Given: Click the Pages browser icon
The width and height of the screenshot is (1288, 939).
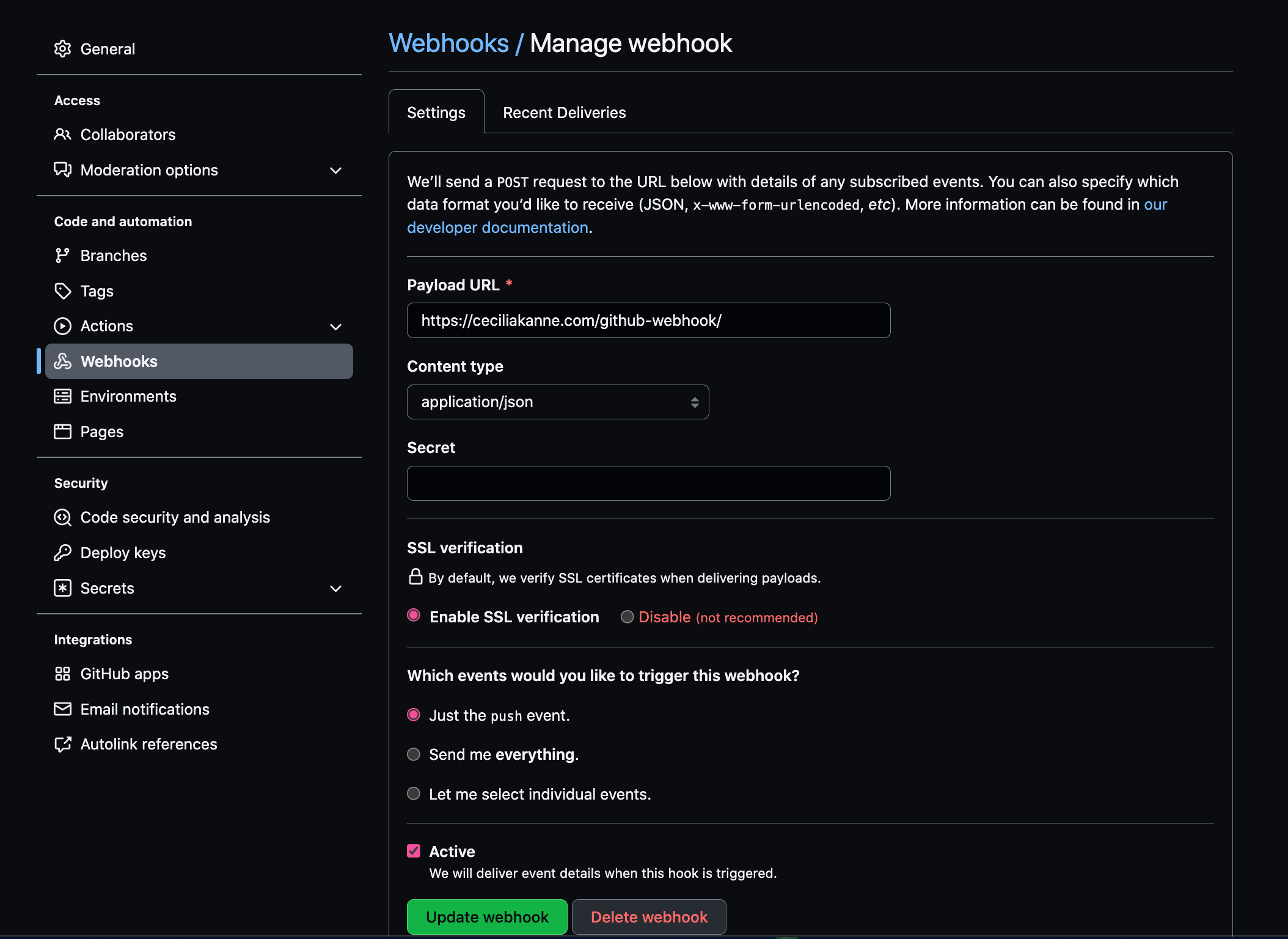Looking at the screenshot, I should pyautogui.click(x=62, y=432).
